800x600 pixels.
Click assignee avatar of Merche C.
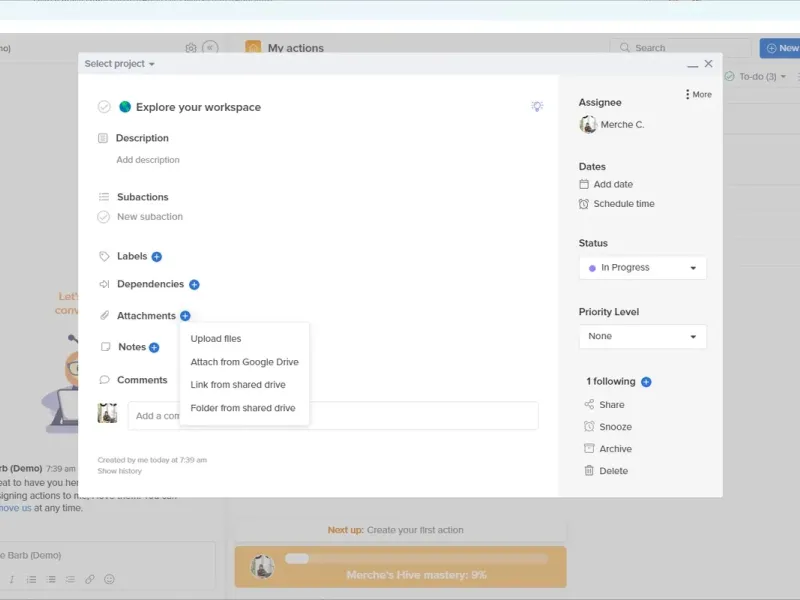click(x=588, y=124)
